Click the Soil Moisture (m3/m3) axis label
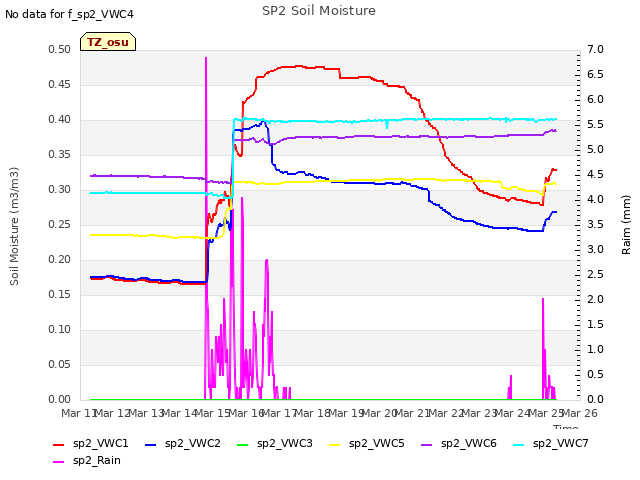This screenshot has height=480, width=640. tap(14, 226)
